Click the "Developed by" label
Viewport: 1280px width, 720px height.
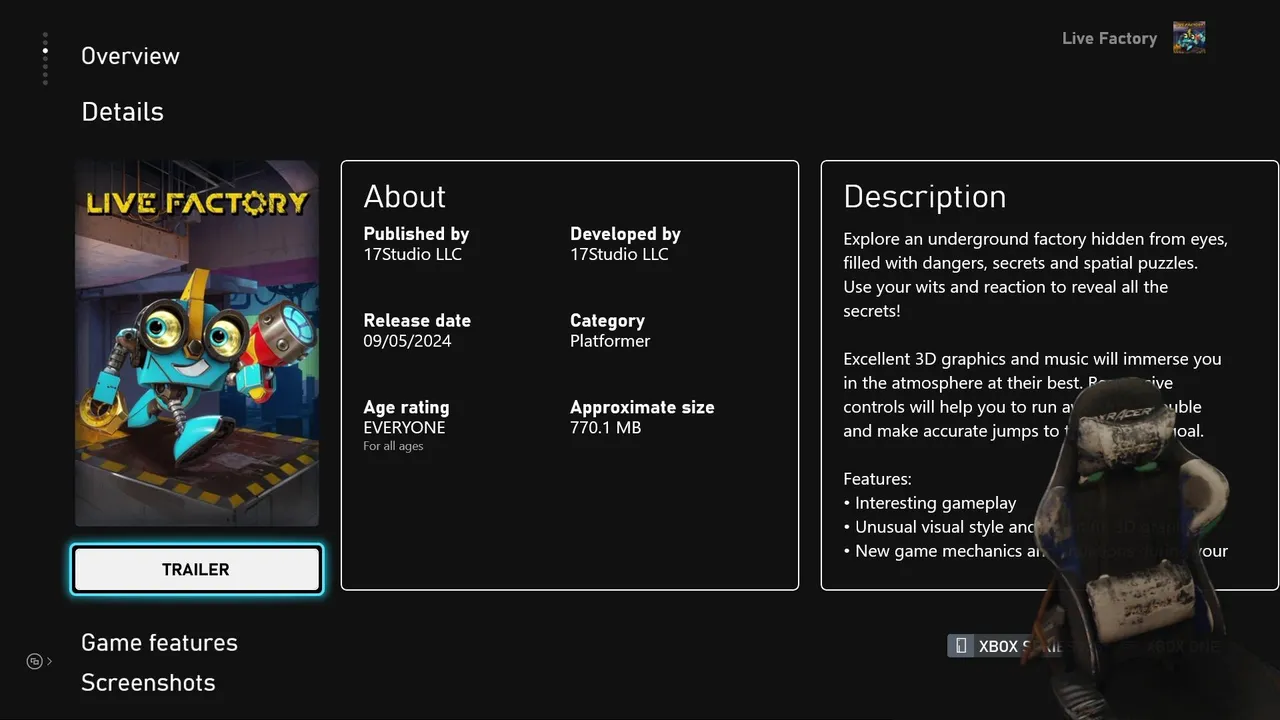coord(625,234)
